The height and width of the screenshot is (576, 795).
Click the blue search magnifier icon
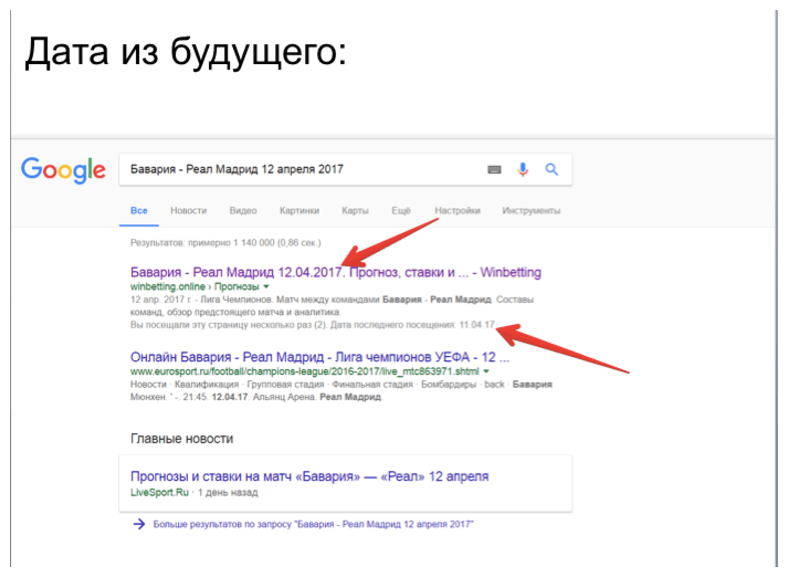552,169
